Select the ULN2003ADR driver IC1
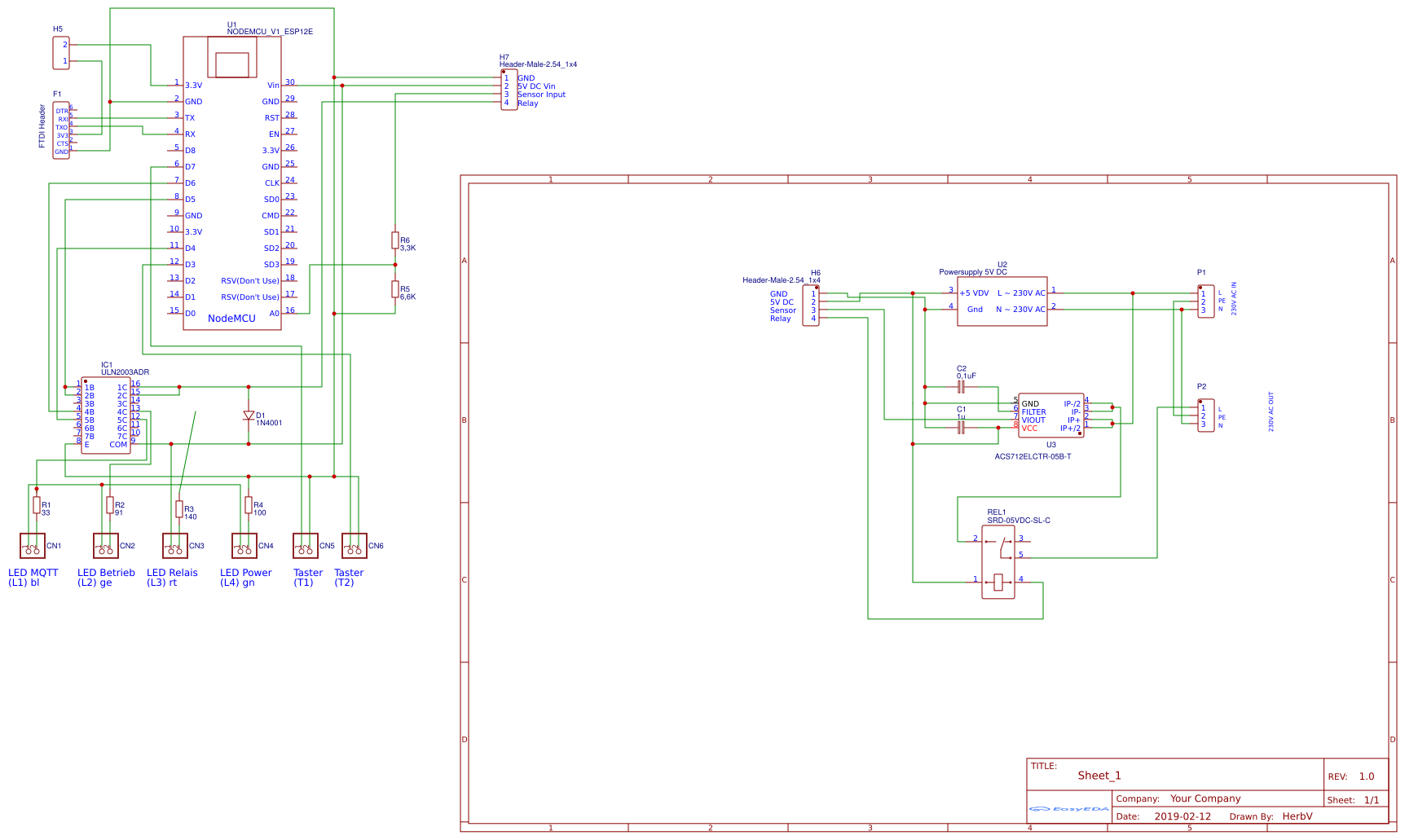Viewport: 1405px width, 840px height. coord(107,416)
